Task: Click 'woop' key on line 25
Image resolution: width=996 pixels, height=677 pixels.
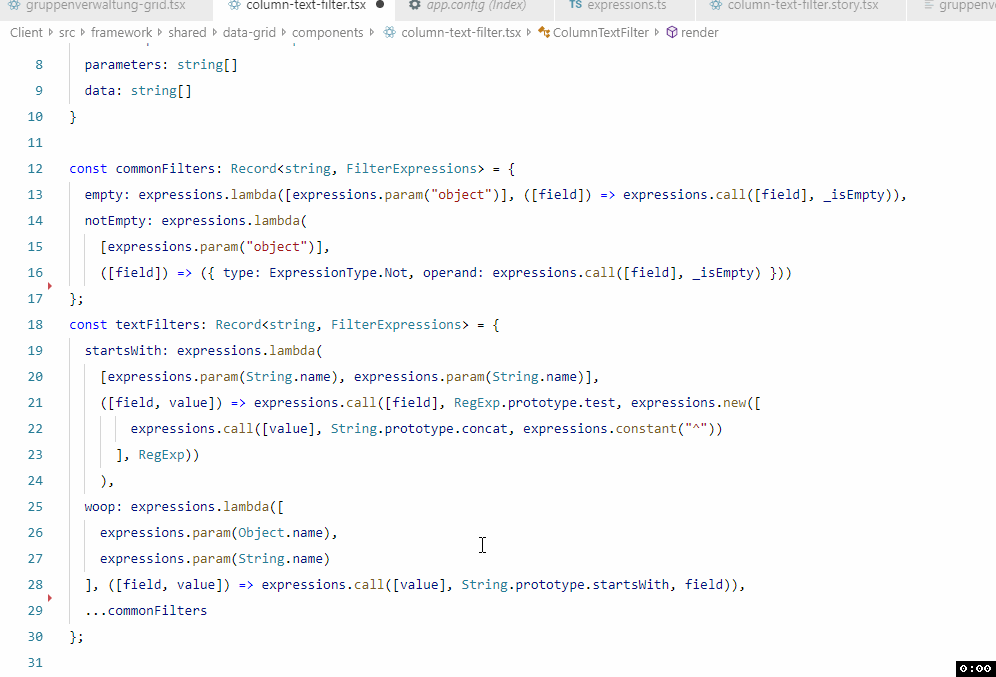Action: tap(100, 507)
